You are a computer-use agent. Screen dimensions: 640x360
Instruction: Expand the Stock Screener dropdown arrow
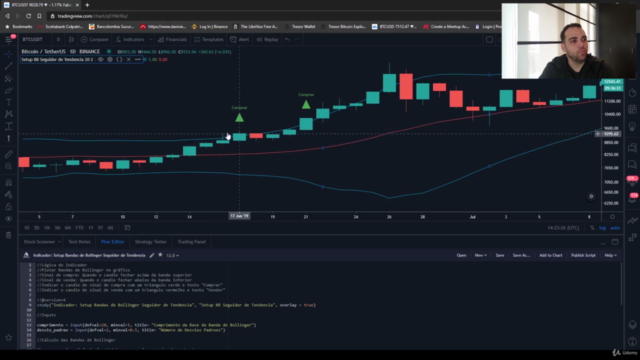(x=59, y=242)
